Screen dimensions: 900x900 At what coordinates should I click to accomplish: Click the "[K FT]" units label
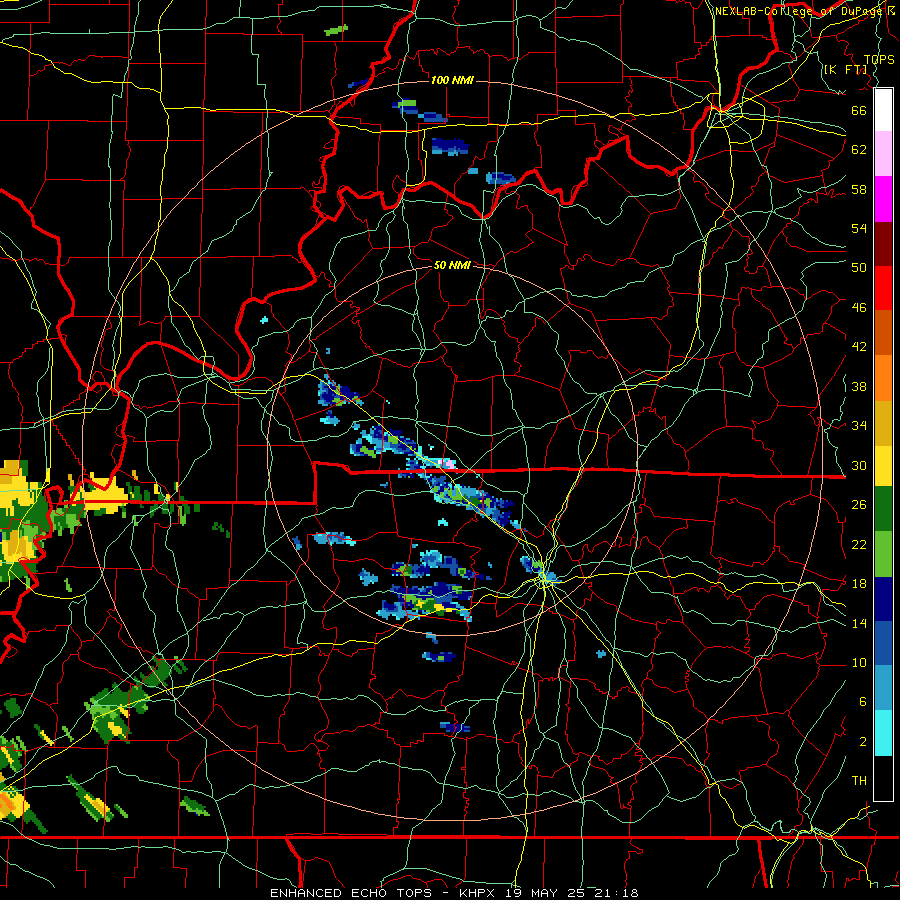point(846,70)
